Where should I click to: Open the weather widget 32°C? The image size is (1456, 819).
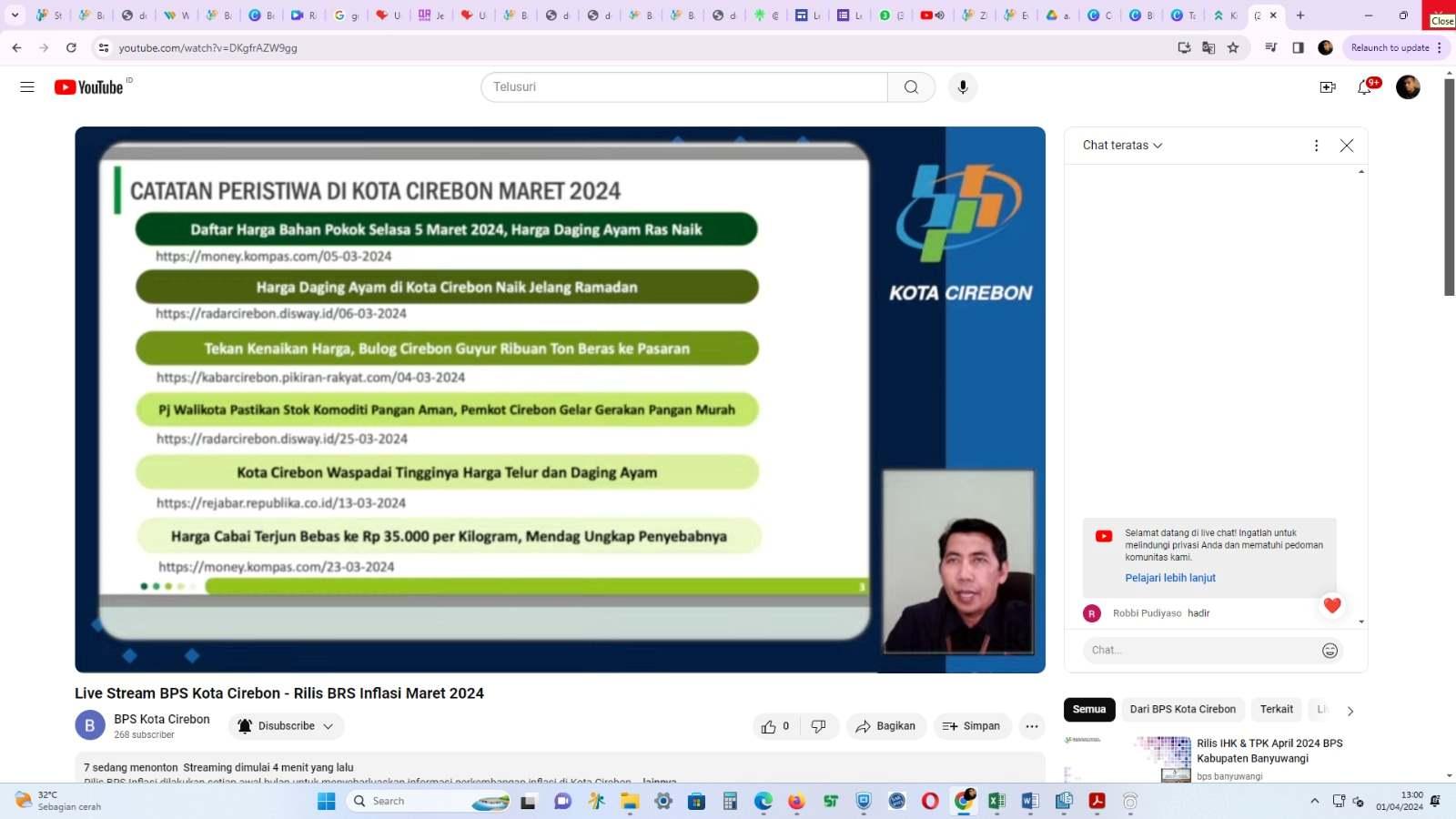(58, 801)
